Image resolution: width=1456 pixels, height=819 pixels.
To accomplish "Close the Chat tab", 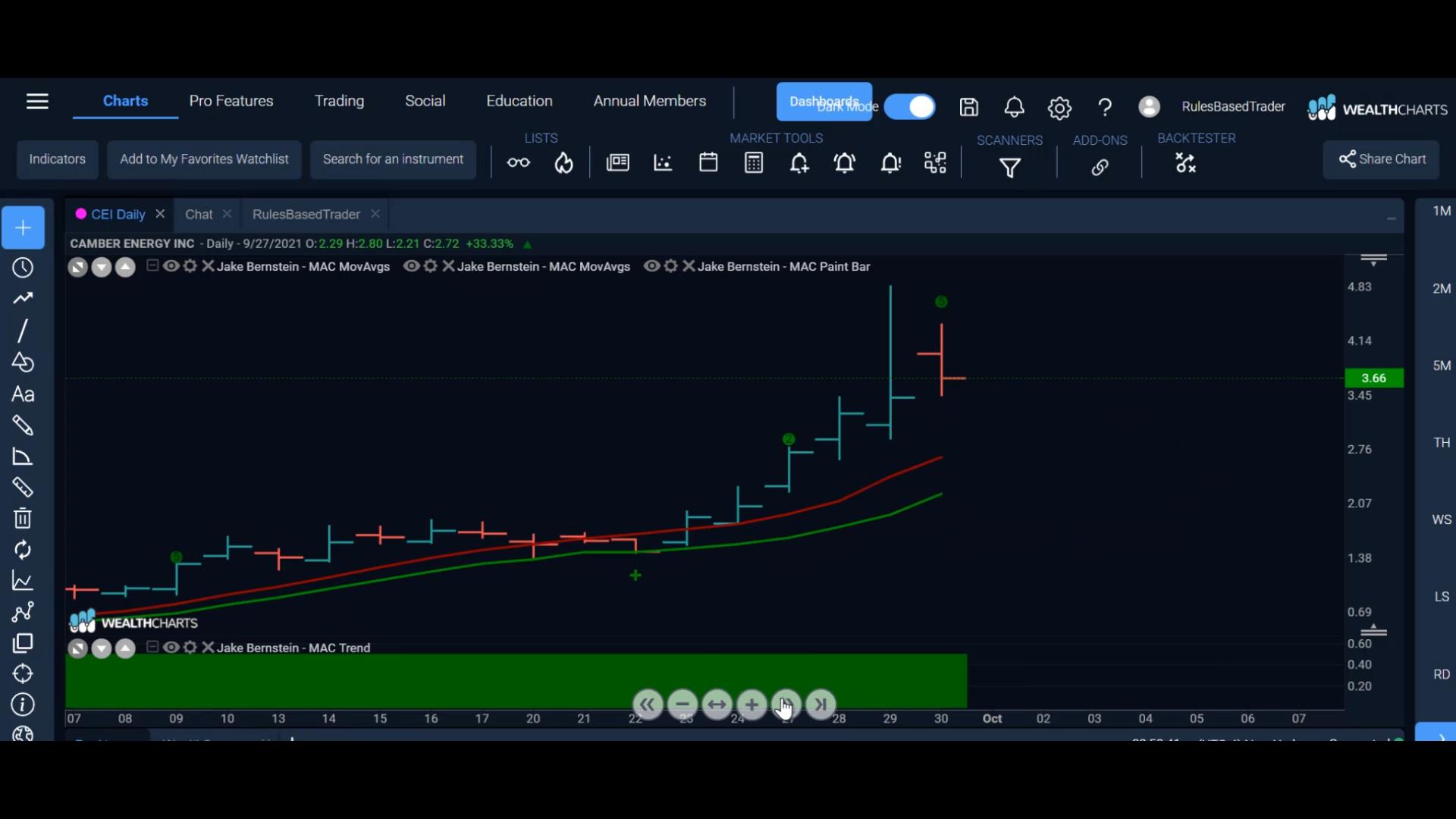I will (x=227, y=214).
